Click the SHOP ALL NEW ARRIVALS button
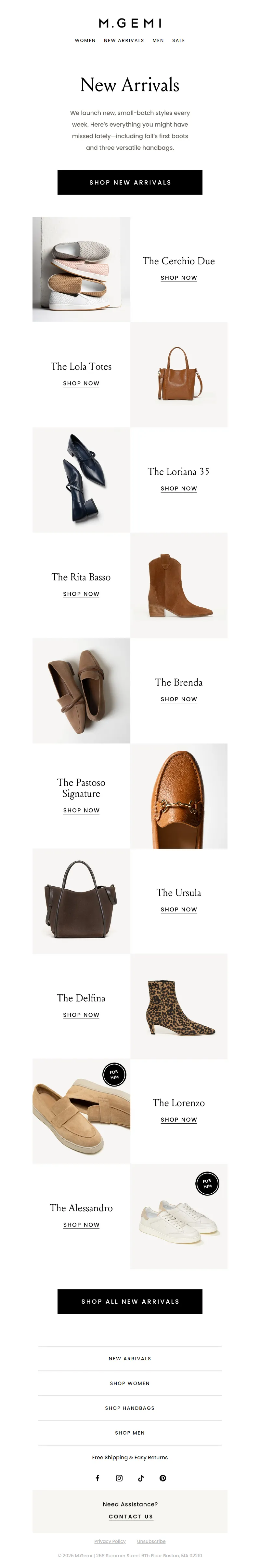Image resolution: width=260 pixels, height=1568 pixels. [130, 1301]
